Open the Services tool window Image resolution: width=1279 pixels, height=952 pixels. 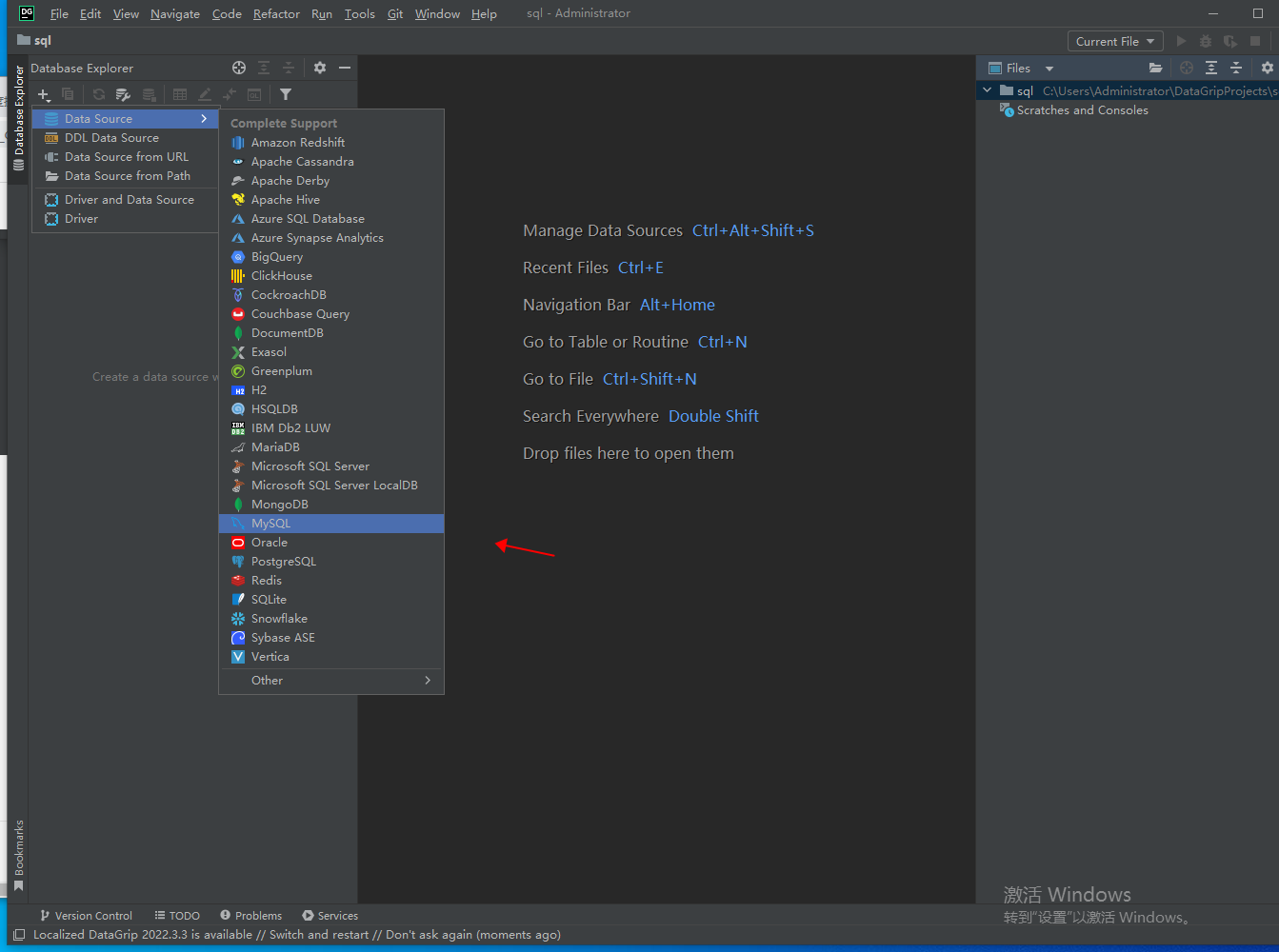(x=330, y=916)
